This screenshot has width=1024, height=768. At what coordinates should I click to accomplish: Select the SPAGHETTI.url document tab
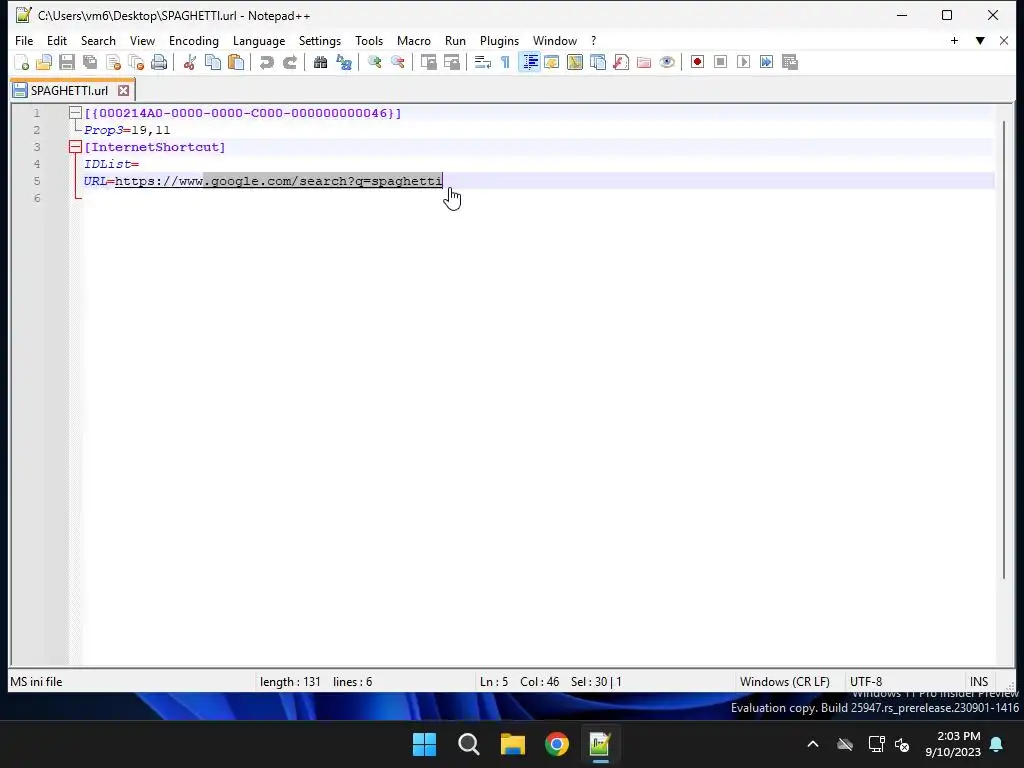(x=69, y=90)
